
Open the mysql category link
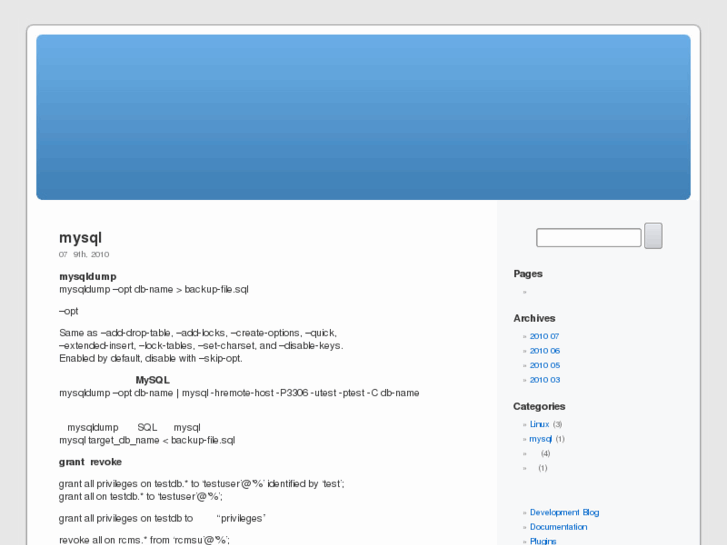541,439
